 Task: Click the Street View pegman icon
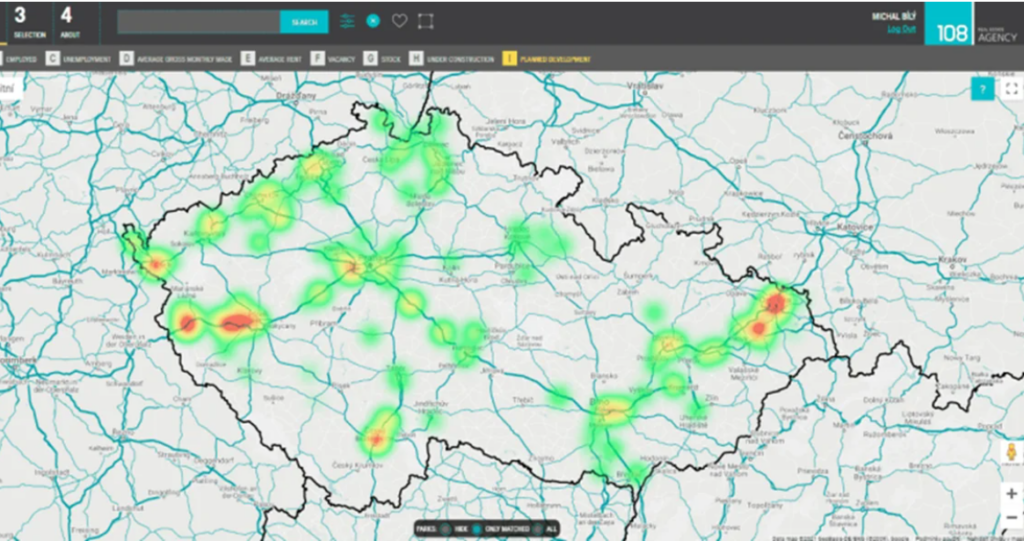[x=1011, y=452]
